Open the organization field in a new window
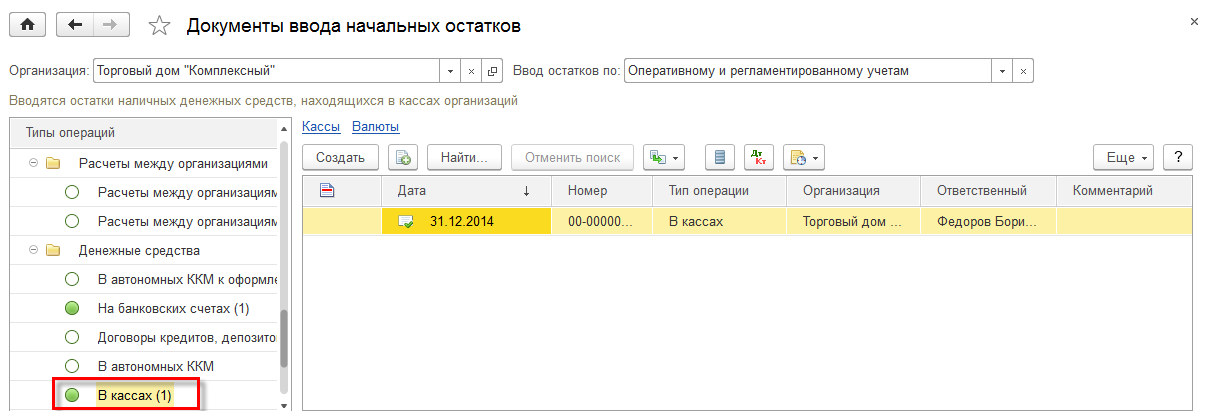Viewport: 1206px width, 411px height. pyautogui.click(x=492, y=71)
